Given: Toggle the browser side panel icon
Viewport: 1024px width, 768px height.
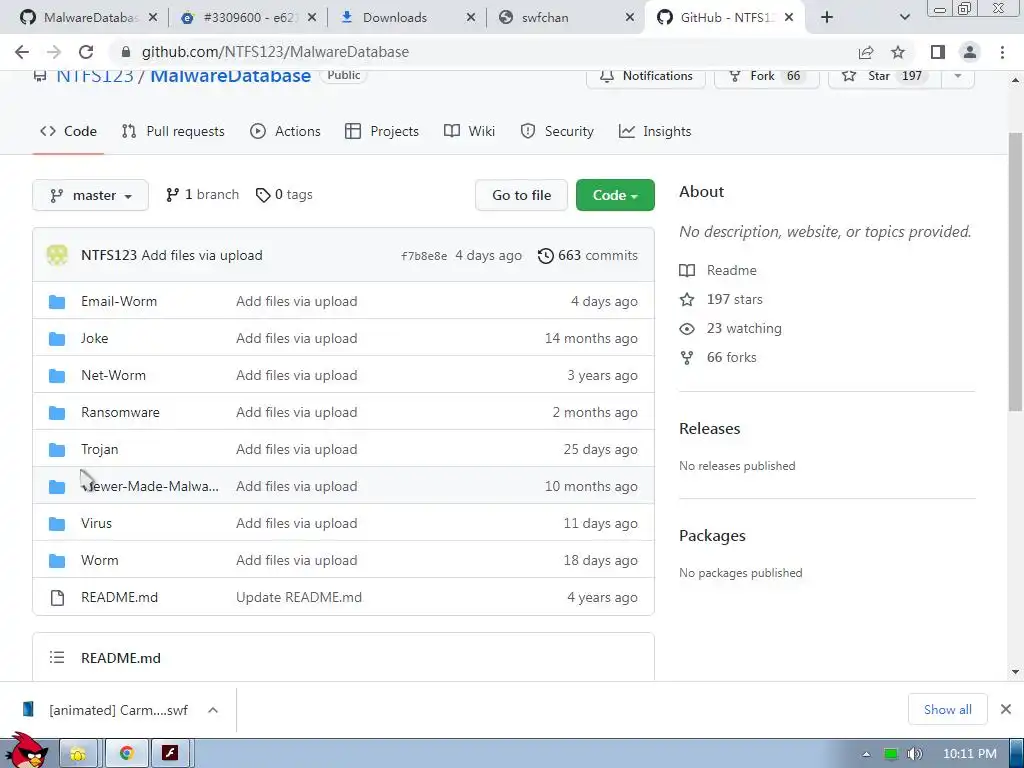Looking at the screenshot, I should (938, 52).
